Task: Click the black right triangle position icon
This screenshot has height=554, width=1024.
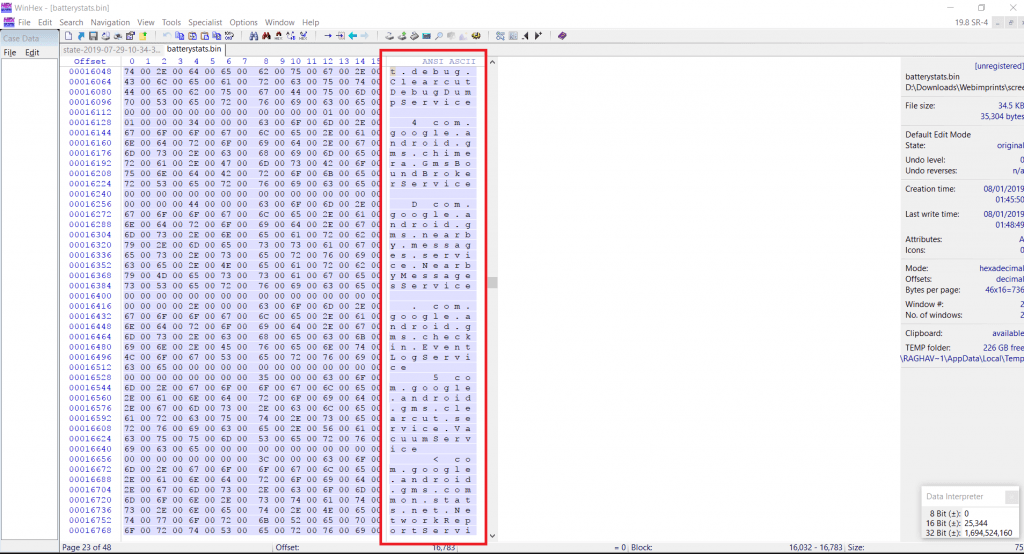Action: coord(537,36)
